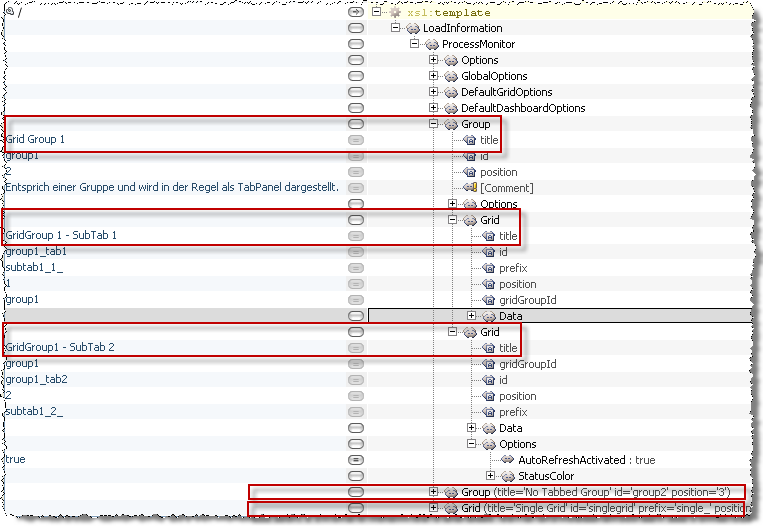Viewport: 763px width, 526px height.
Task: Click the LoadInformation element icon
Action: [413, 28]
